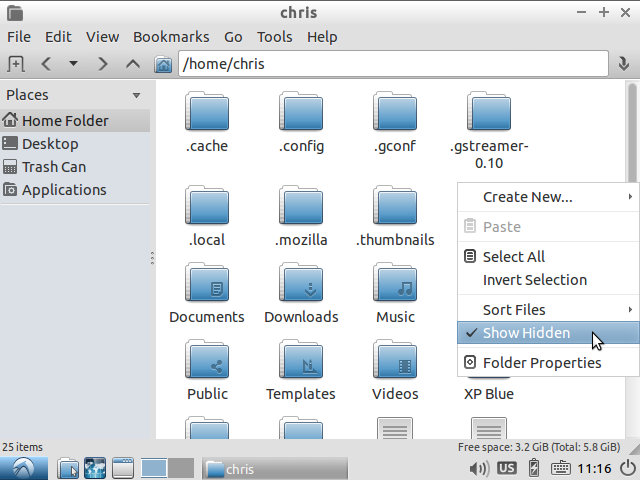Viewport: 640px width, 480px height.
Task: Open the Bookmarks menu
Action: [x=171, y=37]
